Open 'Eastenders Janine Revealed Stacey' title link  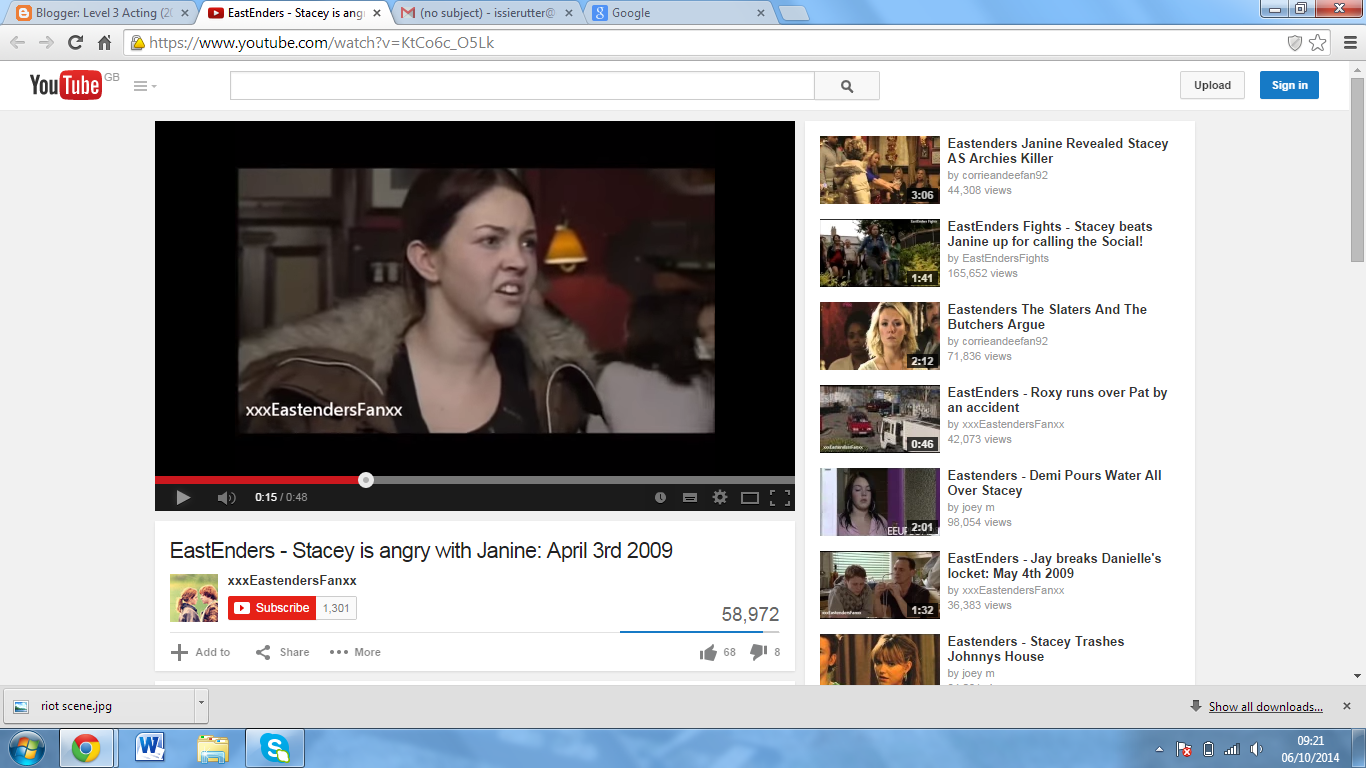point(1058,151)
